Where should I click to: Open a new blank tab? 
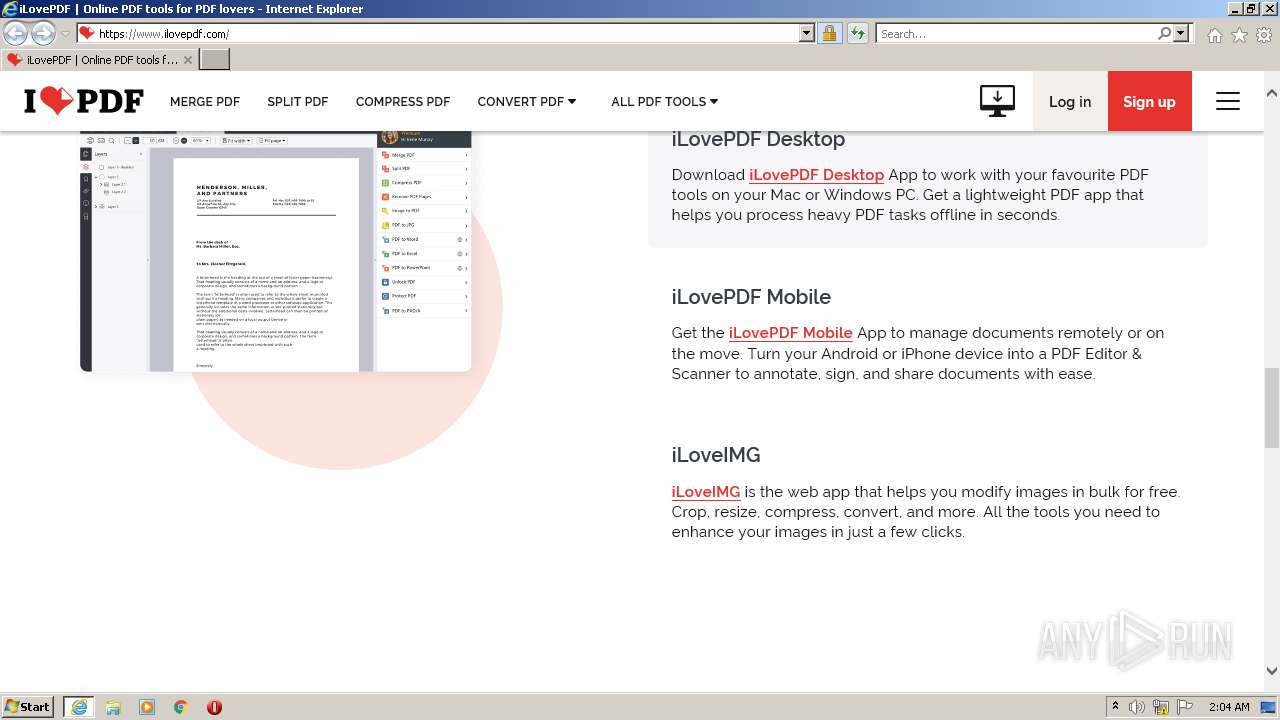pyautogui.click(x=215, y=60)
